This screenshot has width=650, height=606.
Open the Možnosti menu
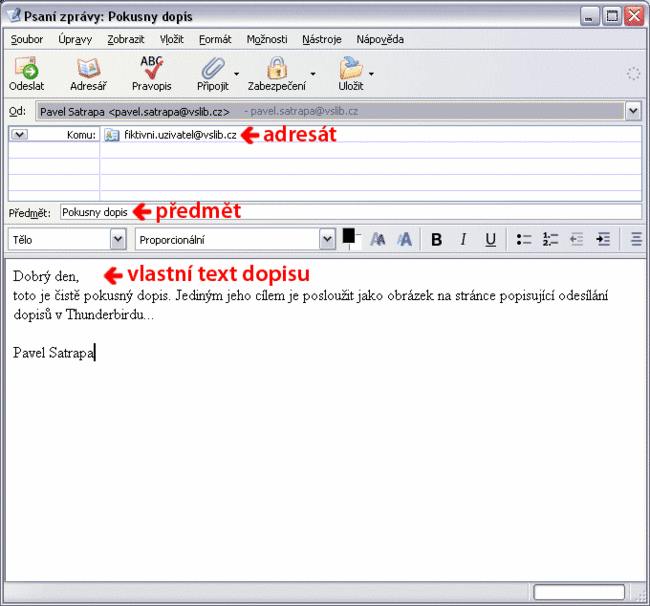[267, 39]
